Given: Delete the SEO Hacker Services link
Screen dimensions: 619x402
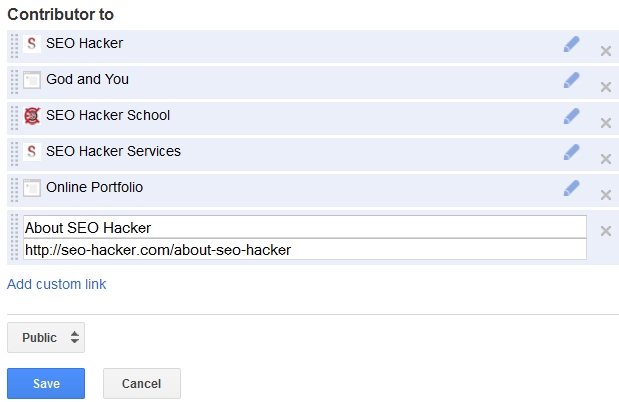Looking at the screenshot, I should (x=605, y=159).
